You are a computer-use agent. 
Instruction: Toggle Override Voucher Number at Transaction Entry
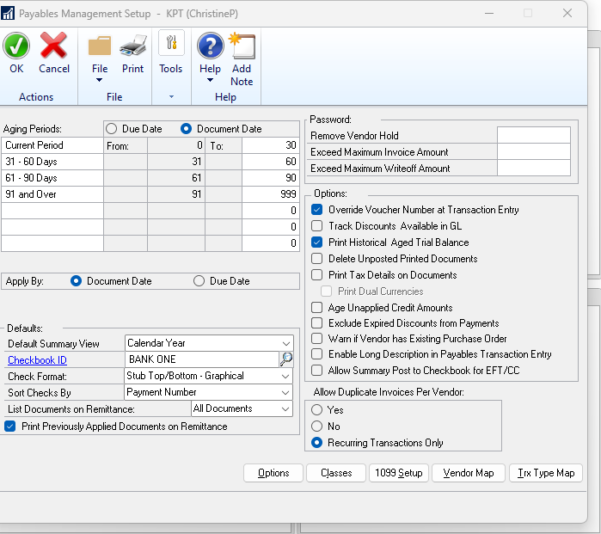(x=317, y=209)
